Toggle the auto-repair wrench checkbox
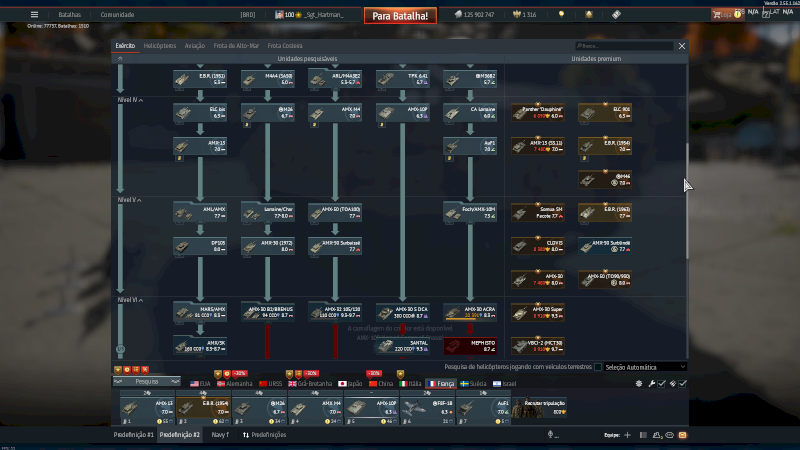 pyautogui.click(x=661, y=384)
